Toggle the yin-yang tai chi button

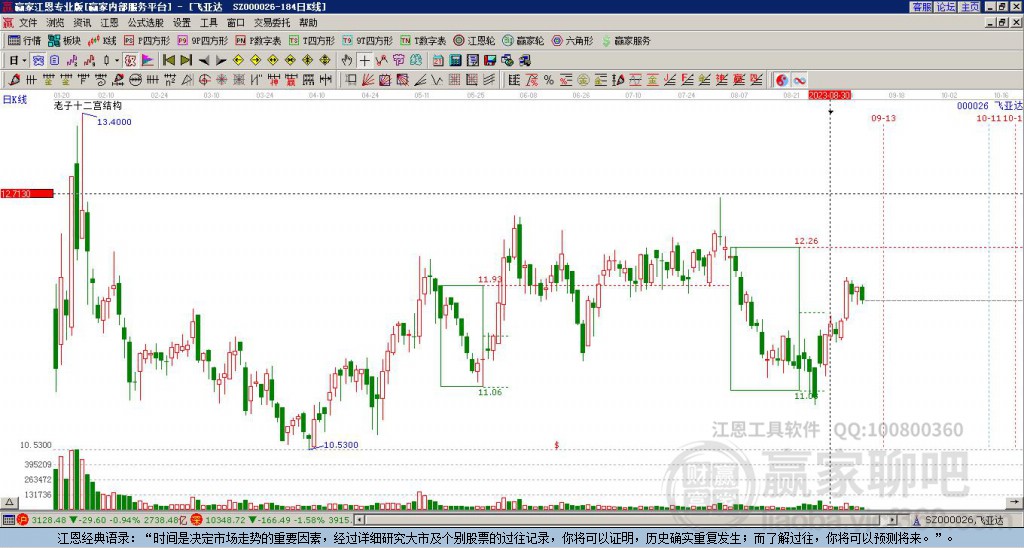[x=782, y=80]
